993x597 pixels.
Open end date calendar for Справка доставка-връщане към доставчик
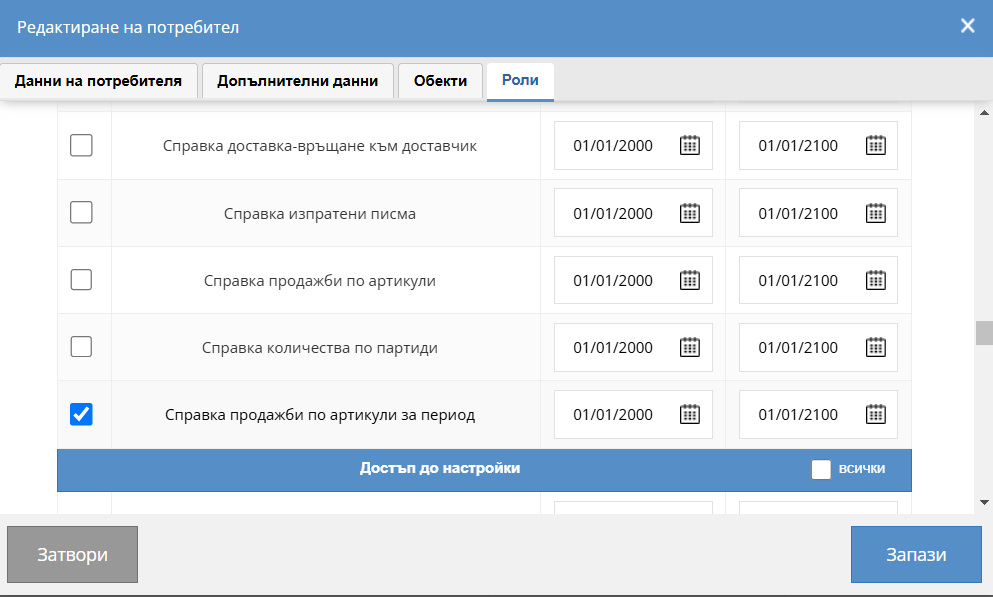[875, 146]
